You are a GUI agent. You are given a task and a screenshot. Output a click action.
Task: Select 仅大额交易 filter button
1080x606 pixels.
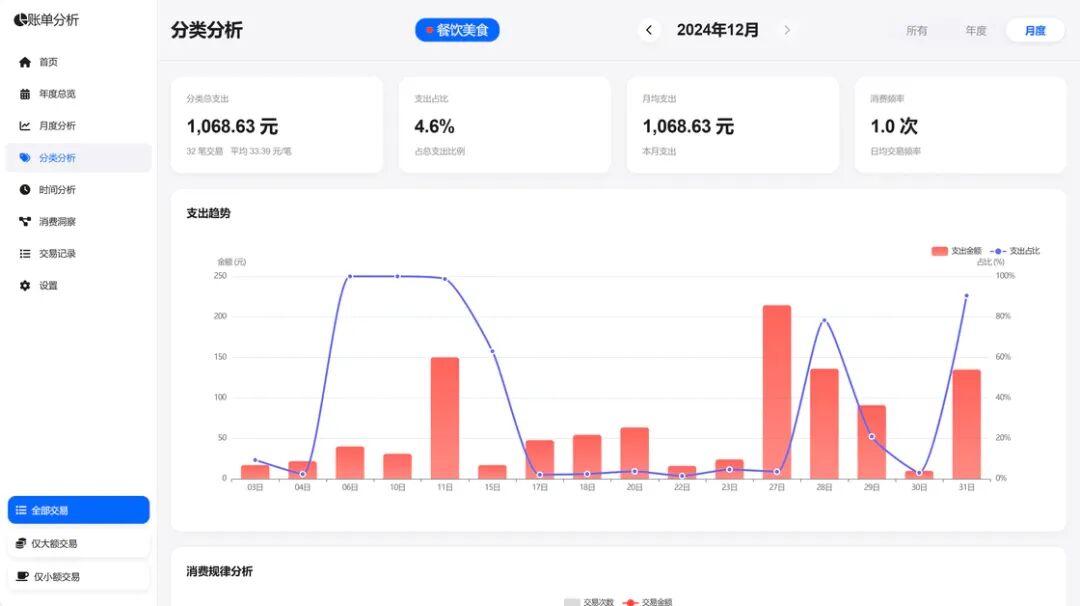(79, 543)
